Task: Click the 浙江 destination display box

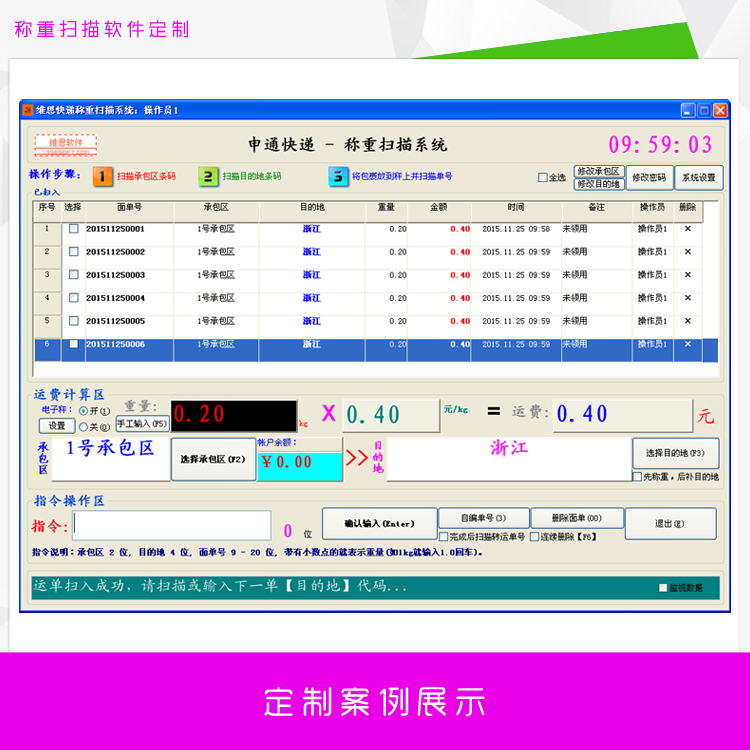Action: 509,459
